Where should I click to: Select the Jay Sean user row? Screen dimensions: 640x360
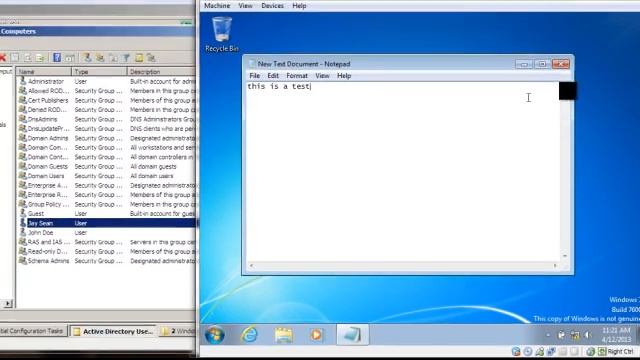point(107,223)
